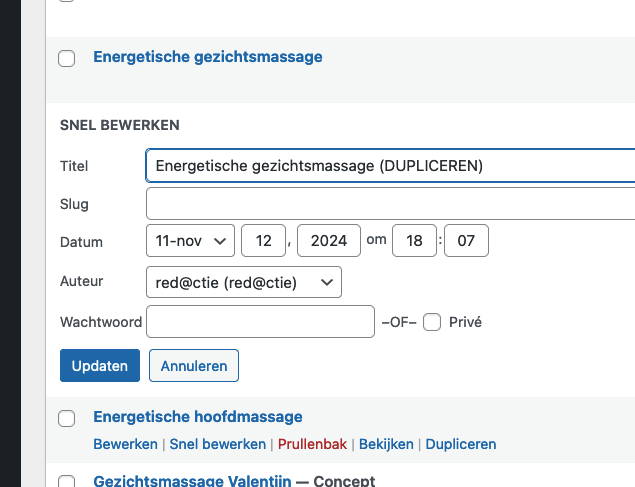Click the Updaten button
Image resolution: width=635 pixels, height=487 pixels.
coord(100,366)
